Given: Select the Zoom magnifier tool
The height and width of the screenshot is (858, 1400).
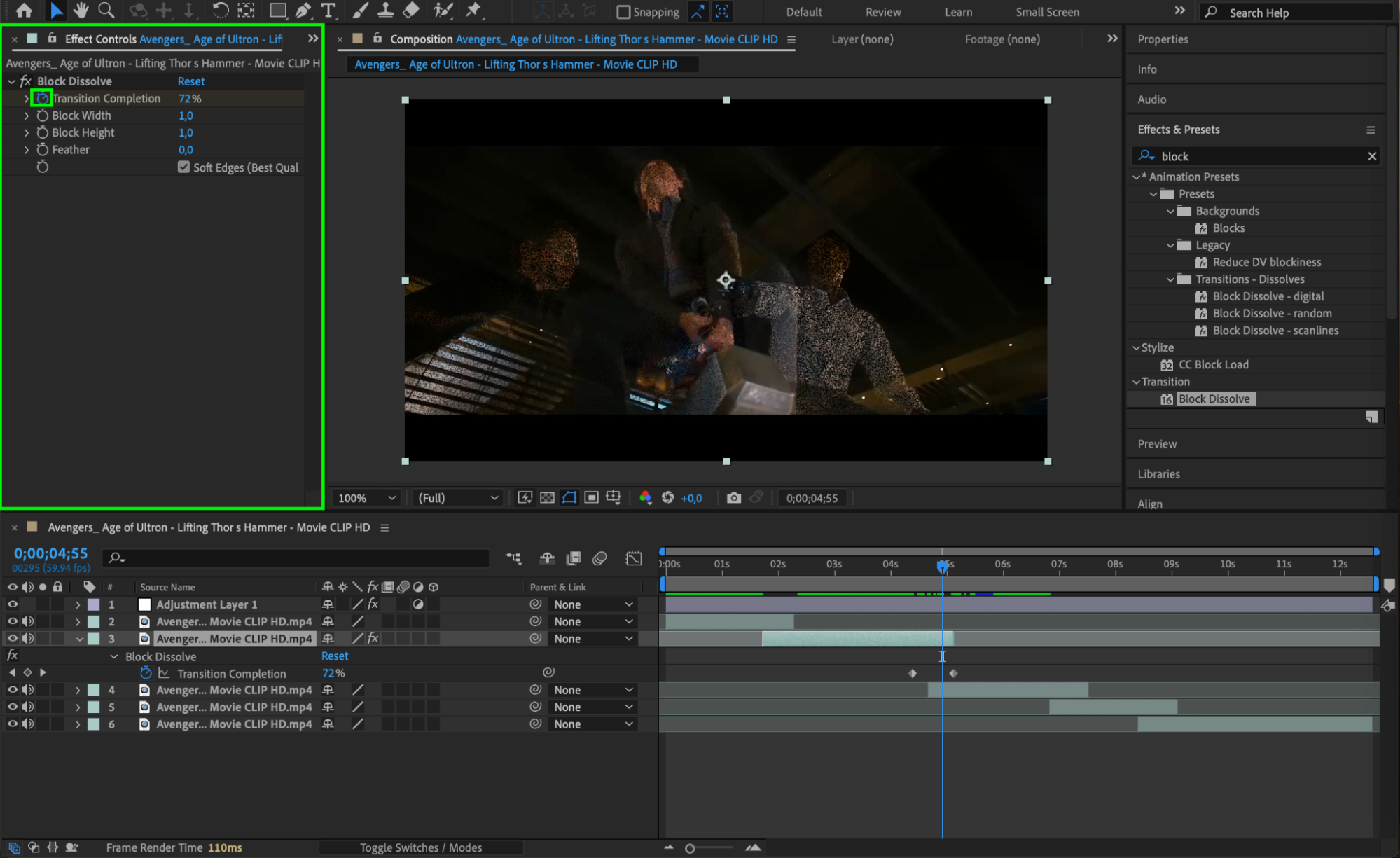Looking at the screenshot, I should coord(106,11).
